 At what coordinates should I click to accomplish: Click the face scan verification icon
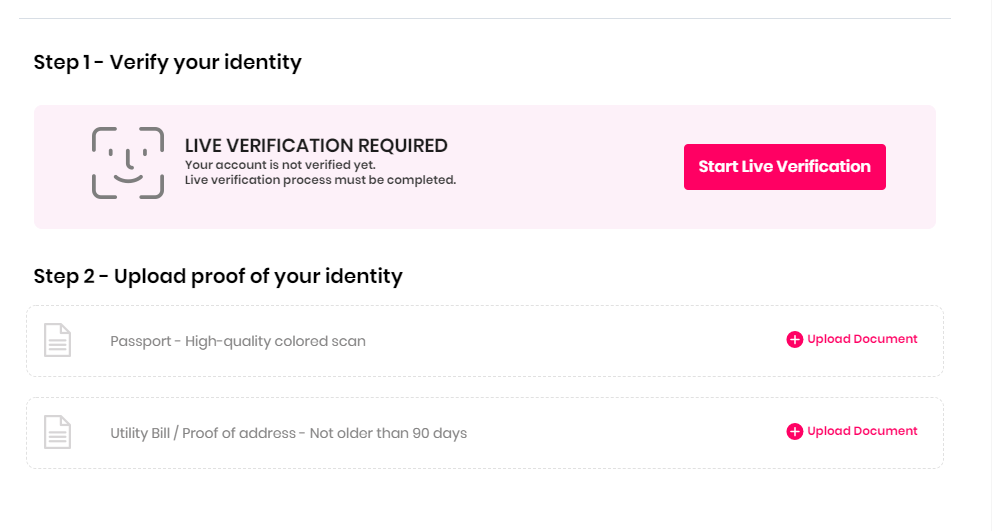[128, 163]
